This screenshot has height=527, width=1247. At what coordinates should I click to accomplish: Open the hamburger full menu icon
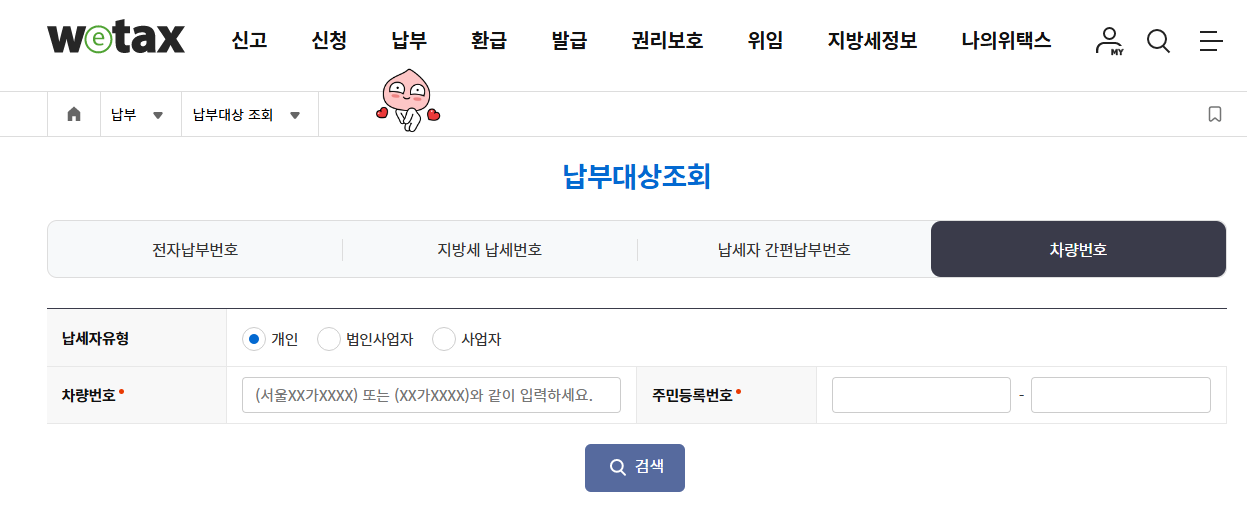1210,41
